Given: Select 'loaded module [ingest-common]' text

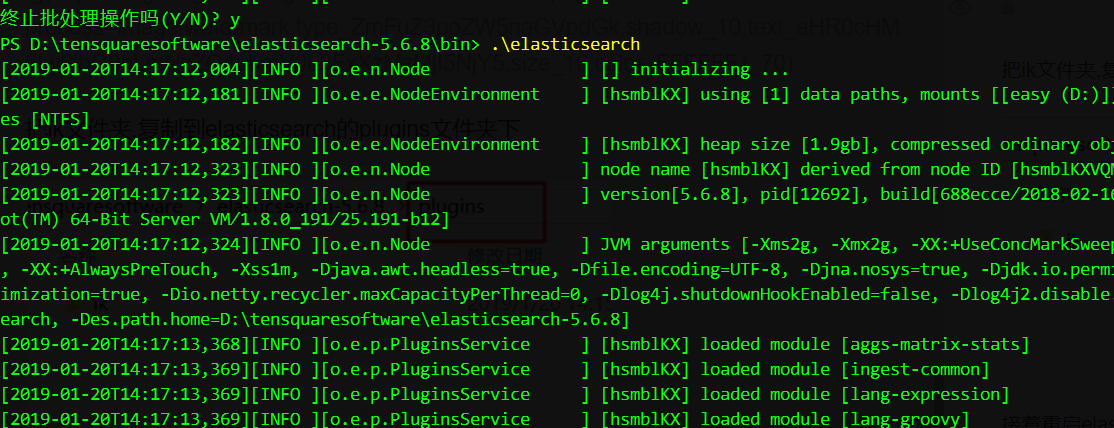Looking at the screenshot, I should (845, 370).
